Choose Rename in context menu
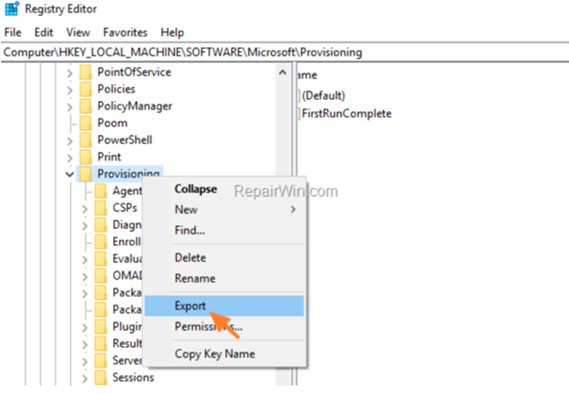Viewport: 569px width, 394px height. (224, 278)
